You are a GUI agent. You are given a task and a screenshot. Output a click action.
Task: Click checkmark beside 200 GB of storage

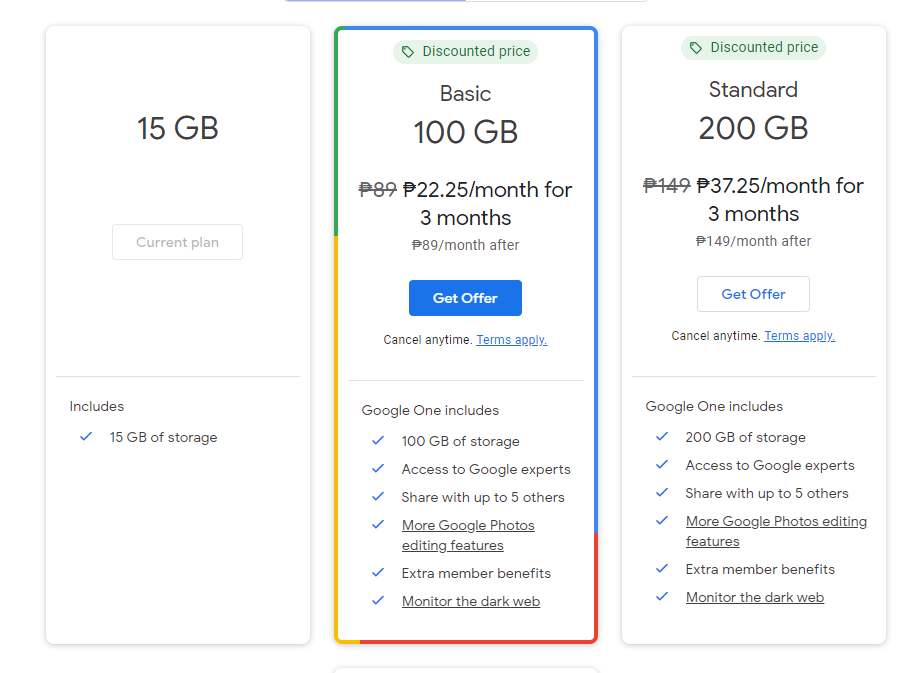click(x=662, y=437)
